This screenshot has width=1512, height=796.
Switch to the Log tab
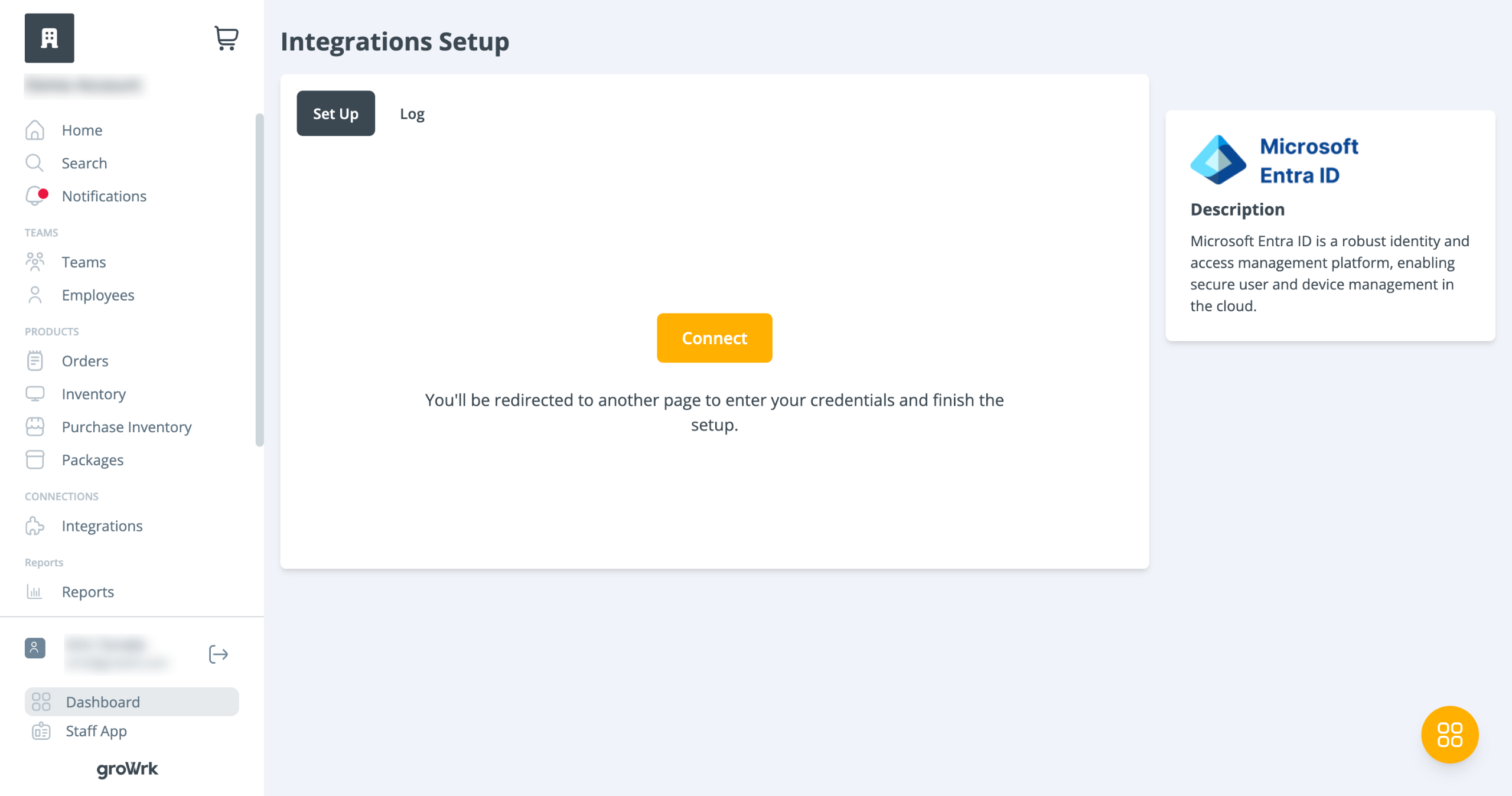(412, 113)
